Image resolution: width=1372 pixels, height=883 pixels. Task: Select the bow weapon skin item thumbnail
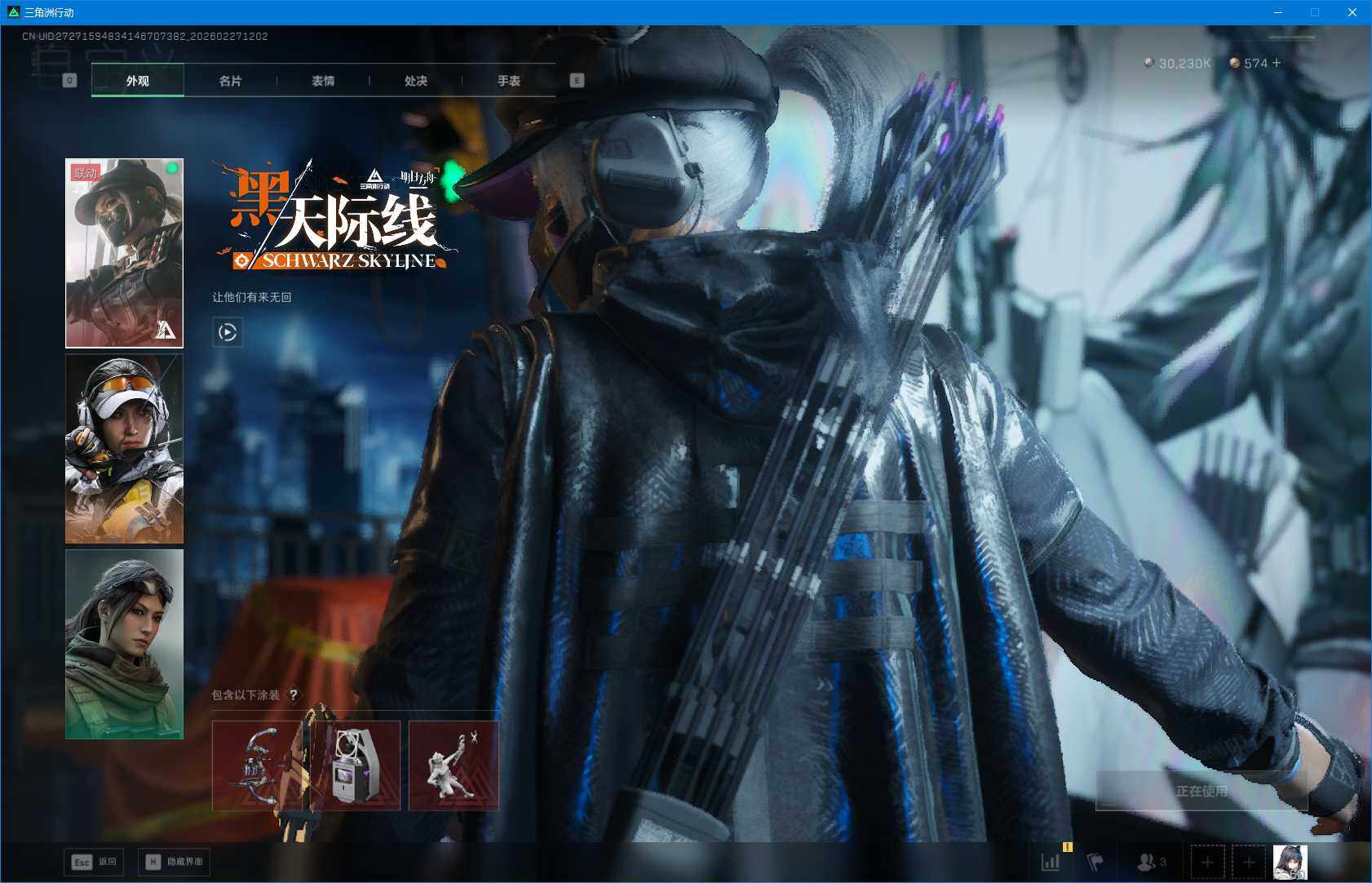tap(257, 765)
